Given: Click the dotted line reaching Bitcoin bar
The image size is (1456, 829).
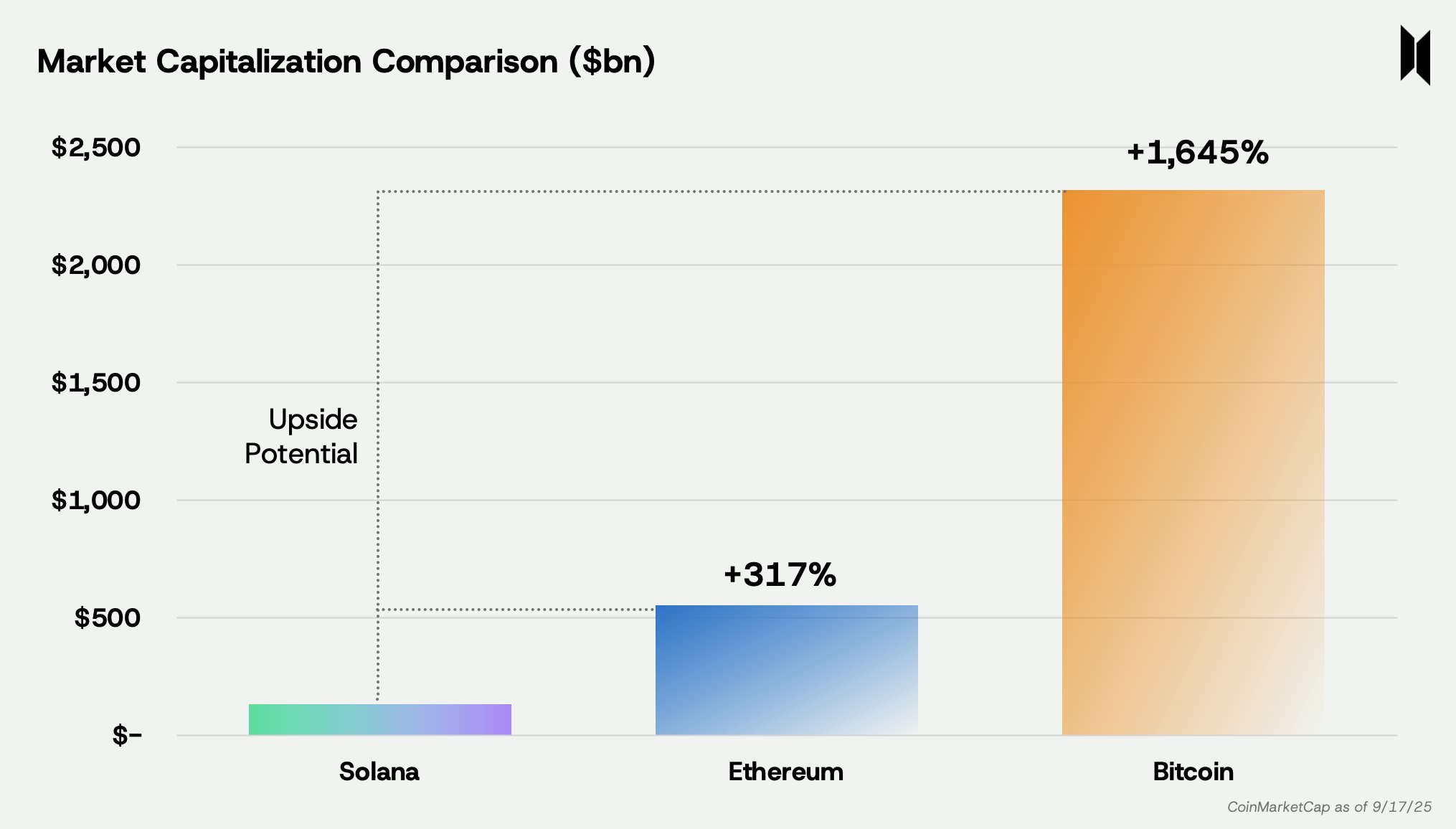Looking at the screenshot, I should [x=721, y=191].
